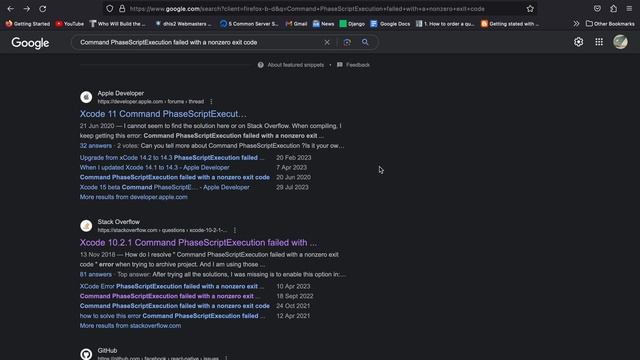The image size is (640, 360).
Task: Open the three-dot menu of Stack Overflow result
Action: pyautogui.click(x=235, y=230)
